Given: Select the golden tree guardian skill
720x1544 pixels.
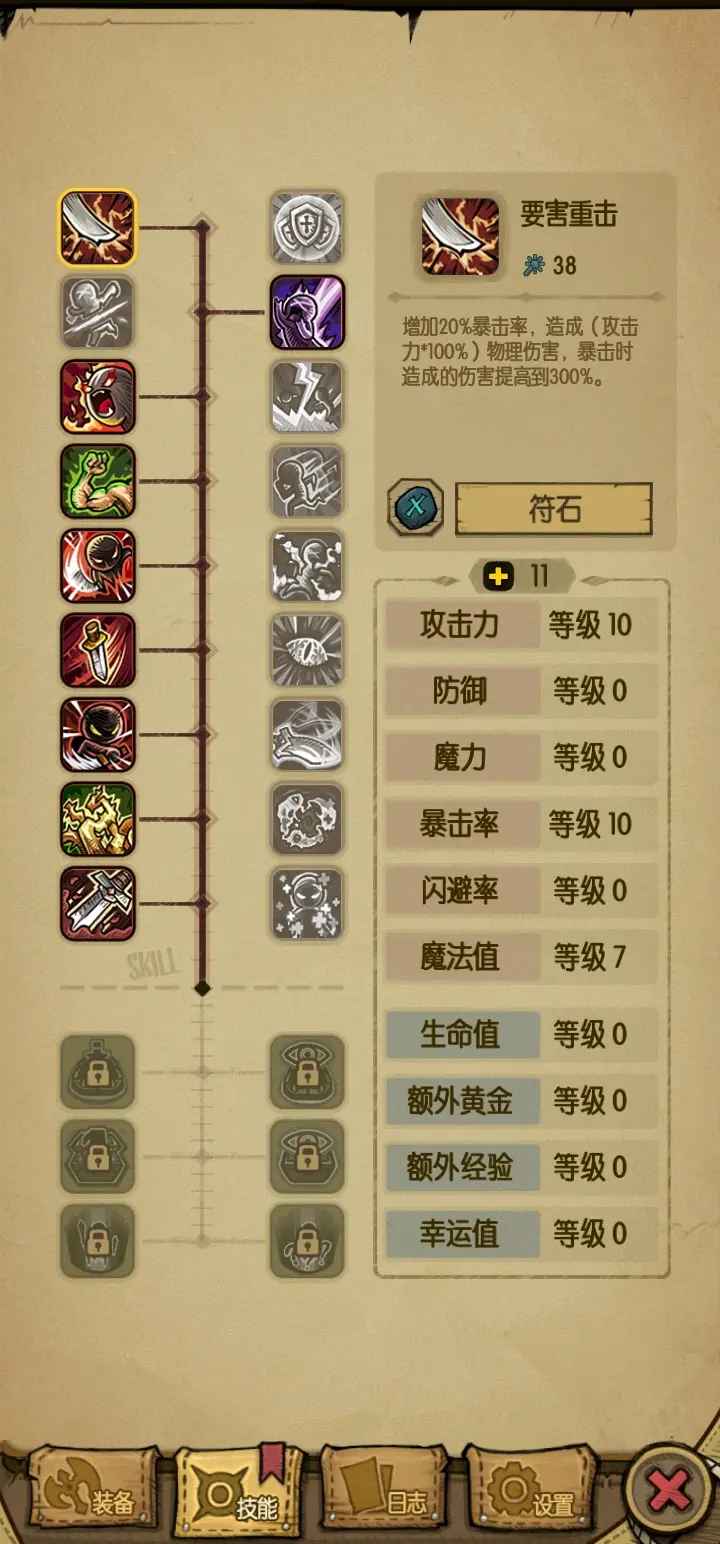Looking at the screenshot, I should 97,819.
